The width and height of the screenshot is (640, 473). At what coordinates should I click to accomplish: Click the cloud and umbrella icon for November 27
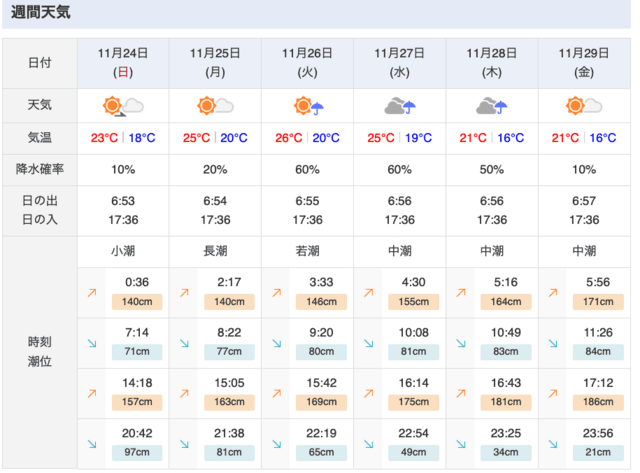click(400, 106)
